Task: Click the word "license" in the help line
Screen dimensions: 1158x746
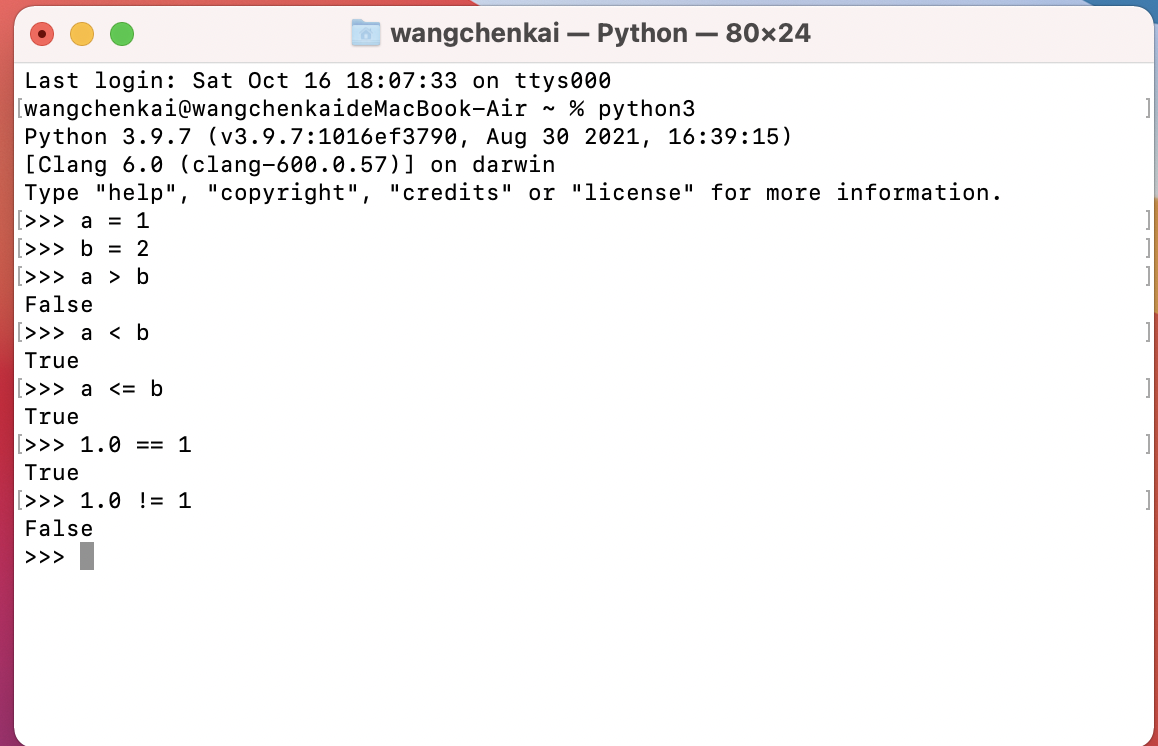Action: 632,192
